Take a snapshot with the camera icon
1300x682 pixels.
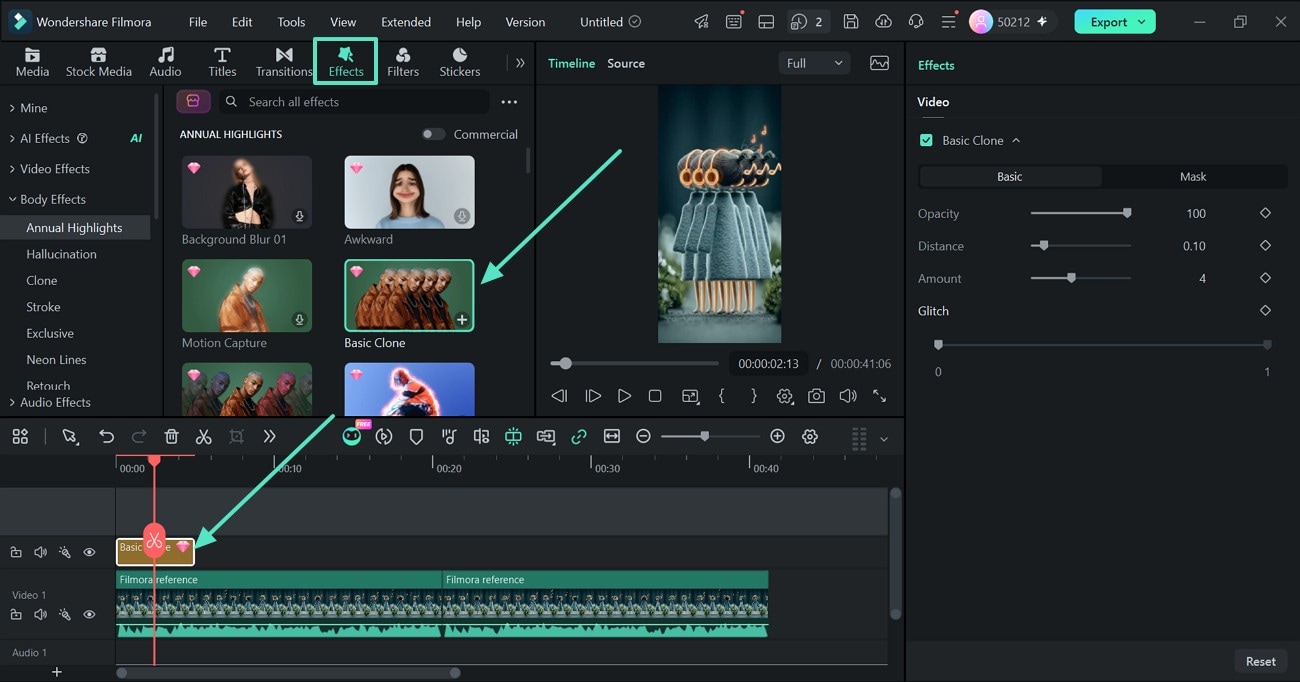click(817, 396)
